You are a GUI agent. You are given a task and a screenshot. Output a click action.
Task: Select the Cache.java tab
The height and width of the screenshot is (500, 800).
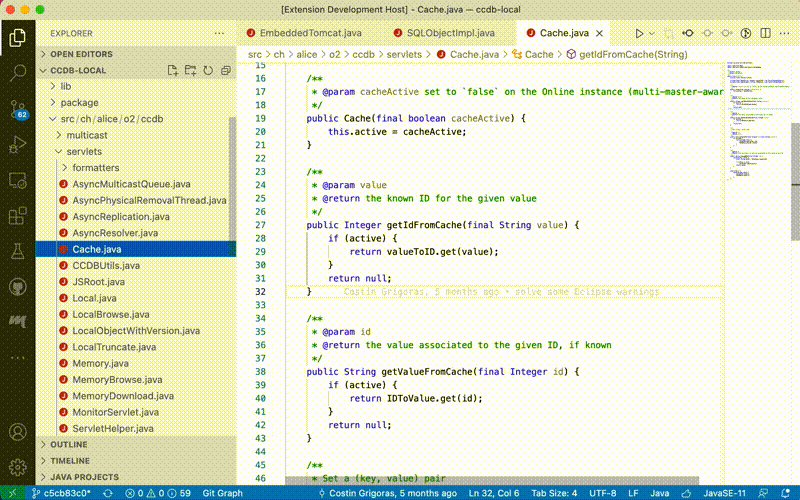[564, 33]
